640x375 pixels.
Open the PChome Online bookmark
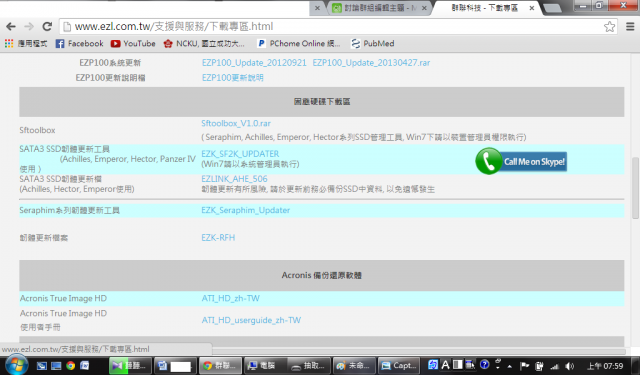[299, 43]
